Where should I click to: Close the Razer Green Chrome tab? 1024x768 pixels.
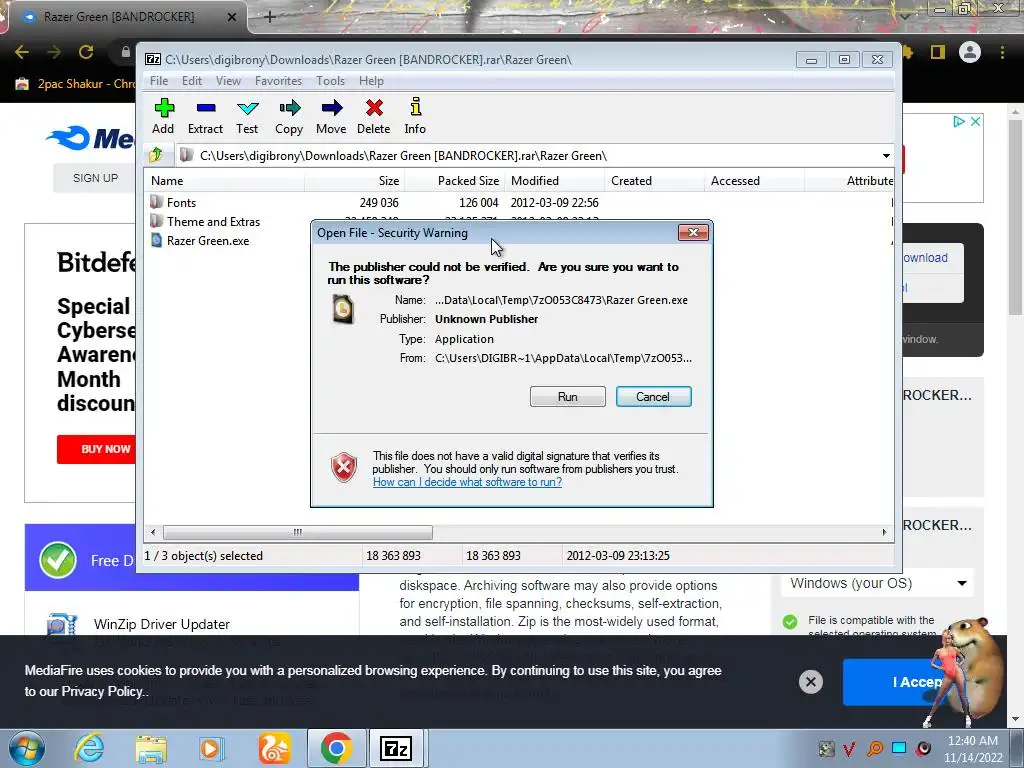231,17
